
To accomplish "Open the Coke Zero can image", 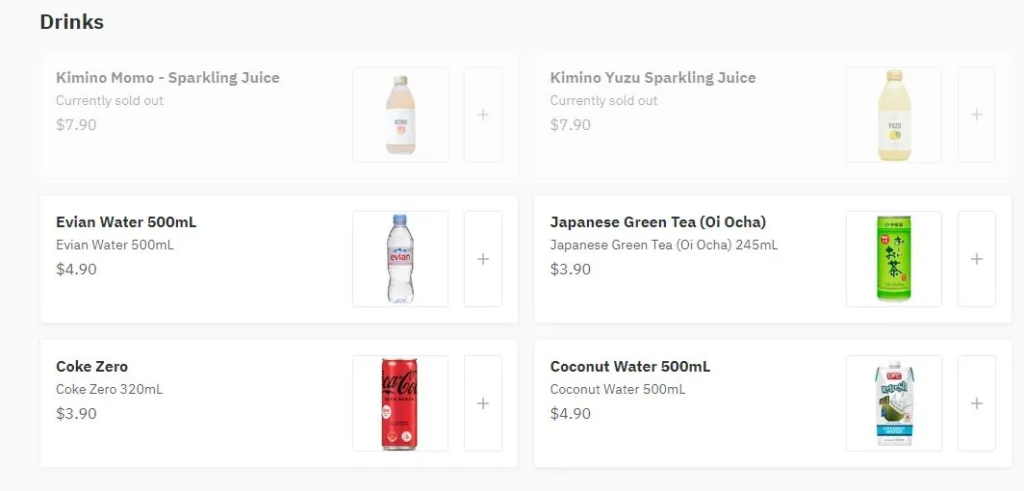I will point(400,403).
